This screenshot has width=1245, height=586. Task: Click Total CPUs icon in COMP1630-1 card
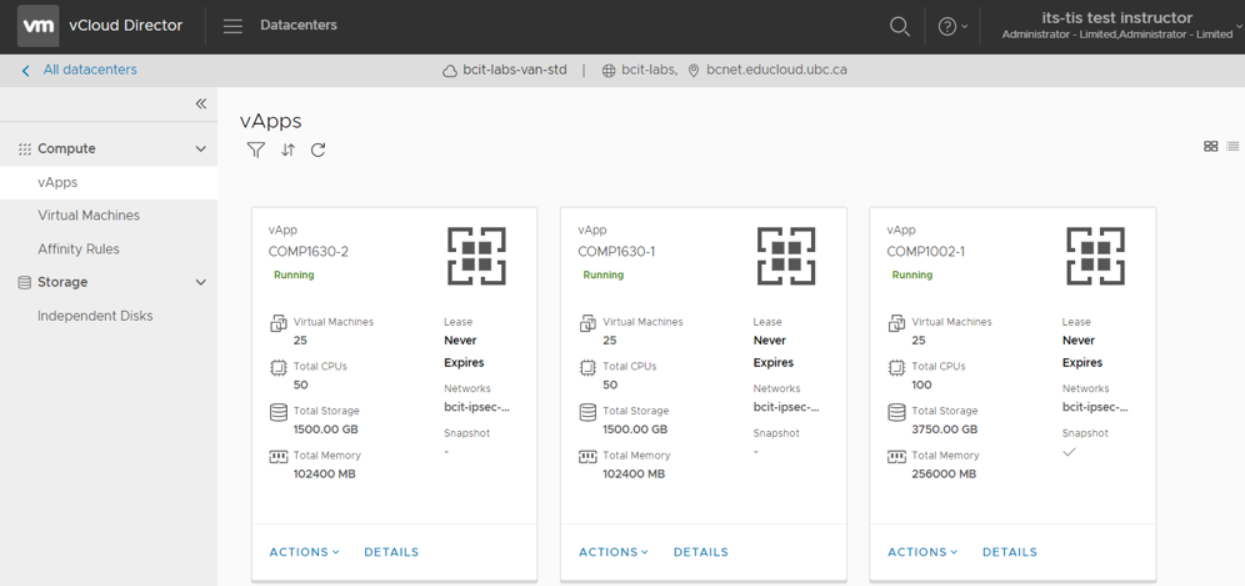pos(587,368)
